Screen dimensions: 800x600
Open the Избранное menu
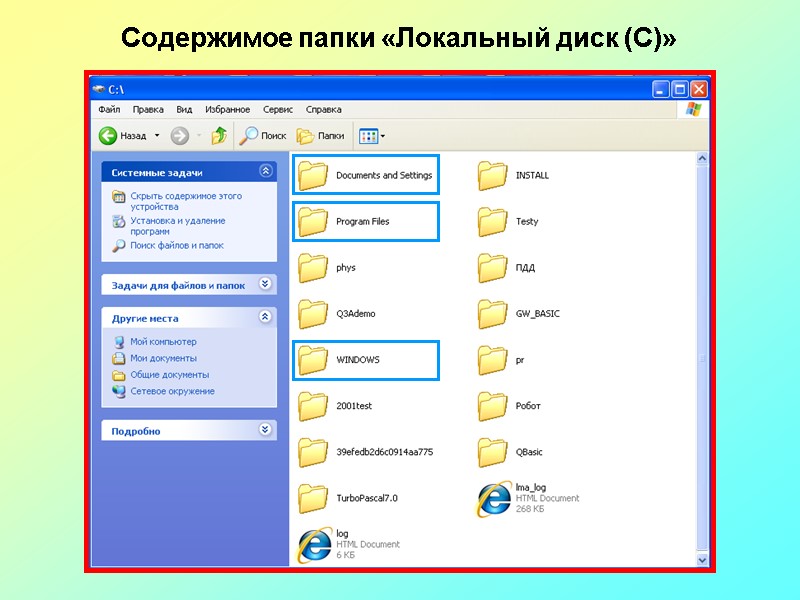click(x=228, y=109)
